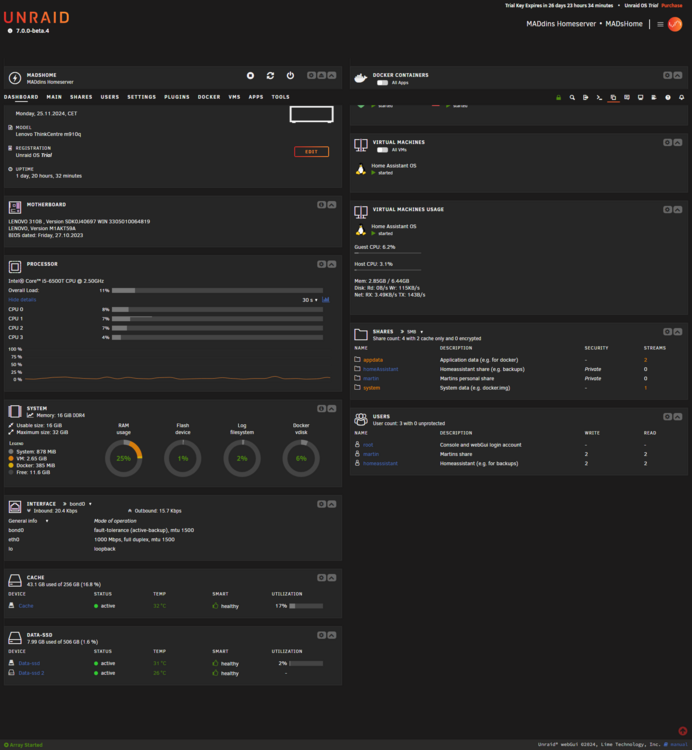The width and height of the screenshot is (692, 750).
Task: Click the Cache utilization bar
Action: click(306, 606)
